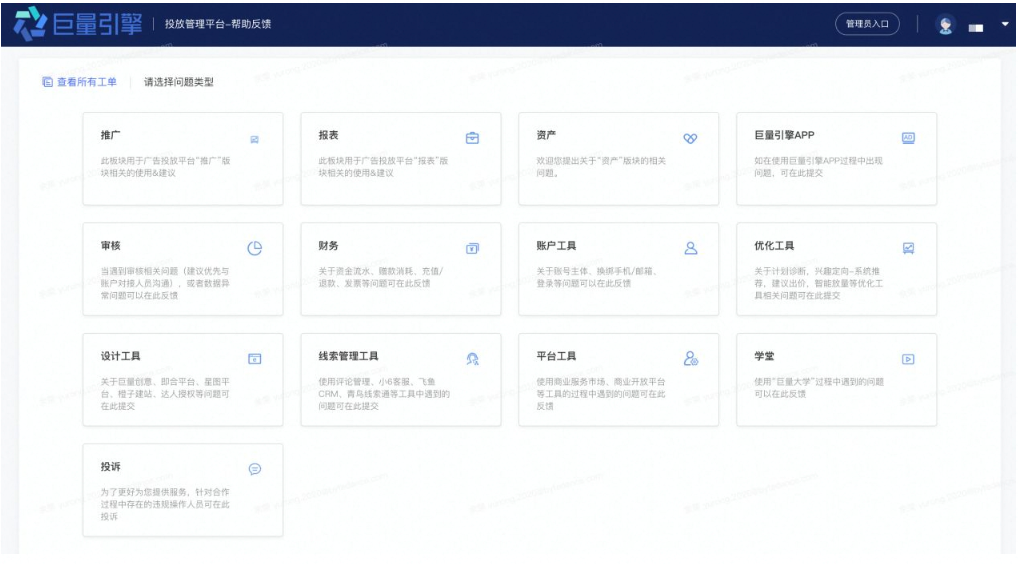Select the 账户工具 card title
This screenshot has height=564, width=1018.
(556, 245)
